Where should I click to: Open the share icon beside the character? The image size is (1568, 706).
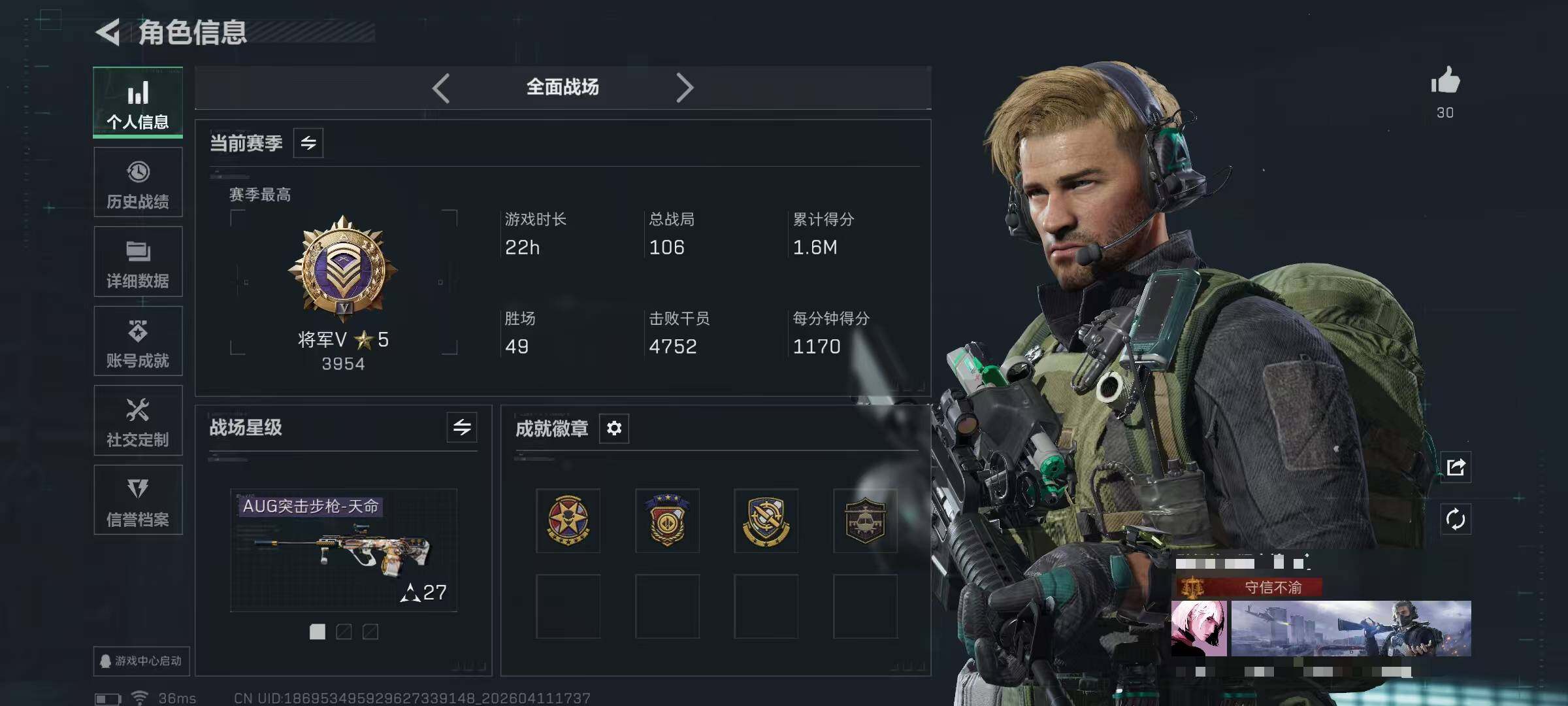tap(1456, 467)
